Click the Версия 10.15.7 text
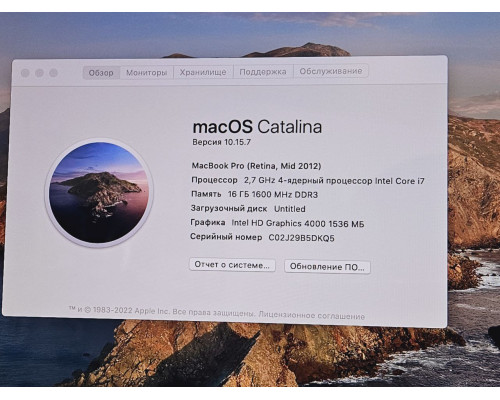The width and height of the screenshot is (500, 400). click(221, 142)
